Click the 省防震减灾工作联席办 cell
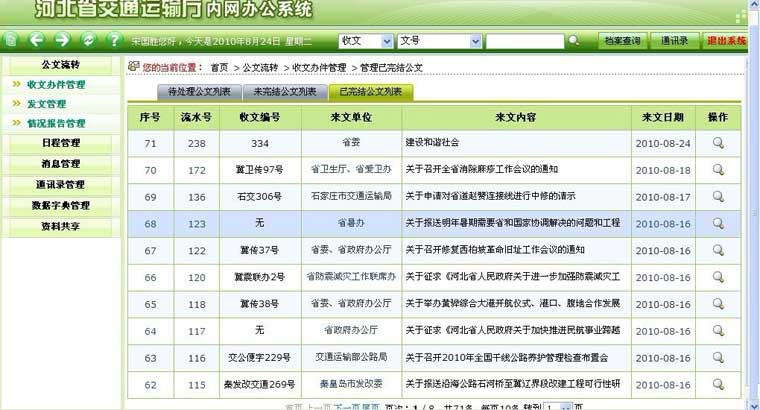The height and width of the screenshot is (410, 760). point(351,277)
